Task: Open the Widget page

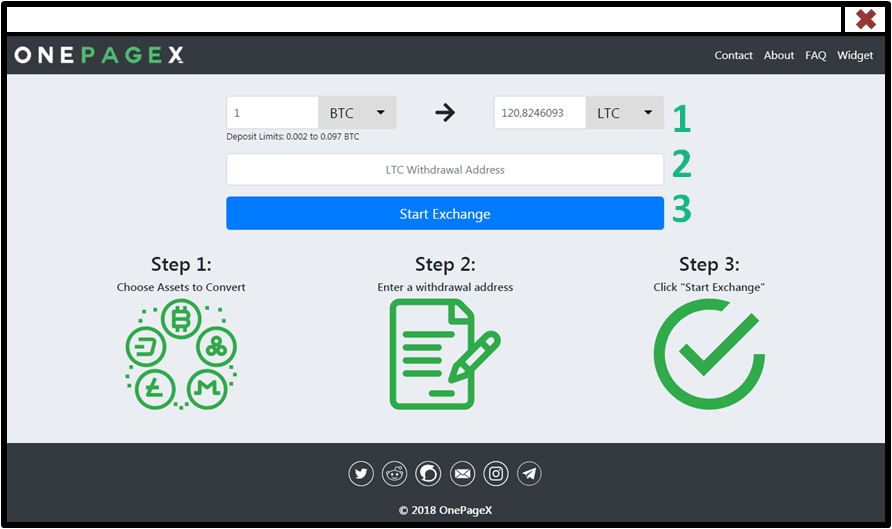Action: point(854,55)
